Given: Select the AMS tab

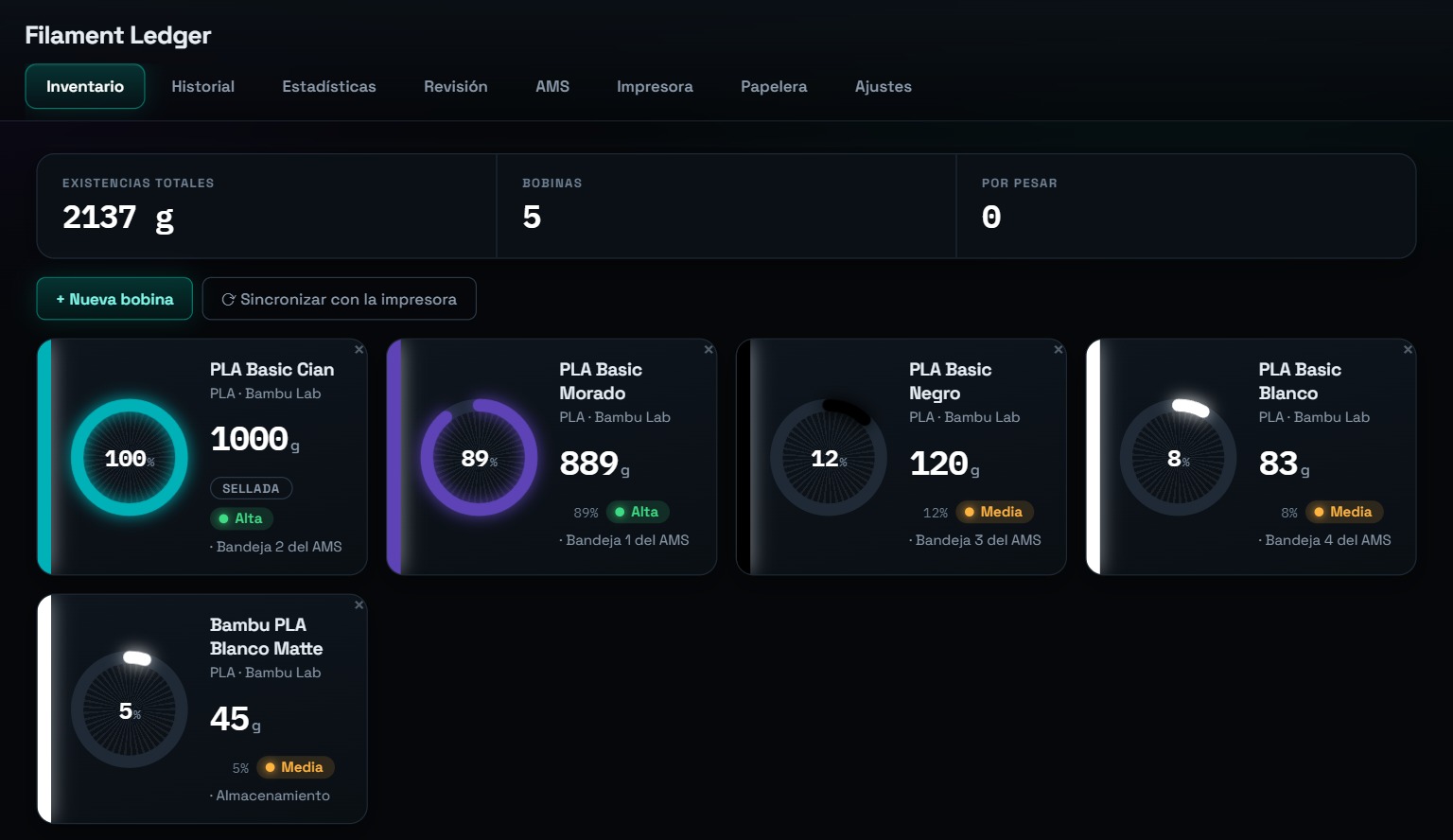Looking at the screenshot, I should [552, 86].
